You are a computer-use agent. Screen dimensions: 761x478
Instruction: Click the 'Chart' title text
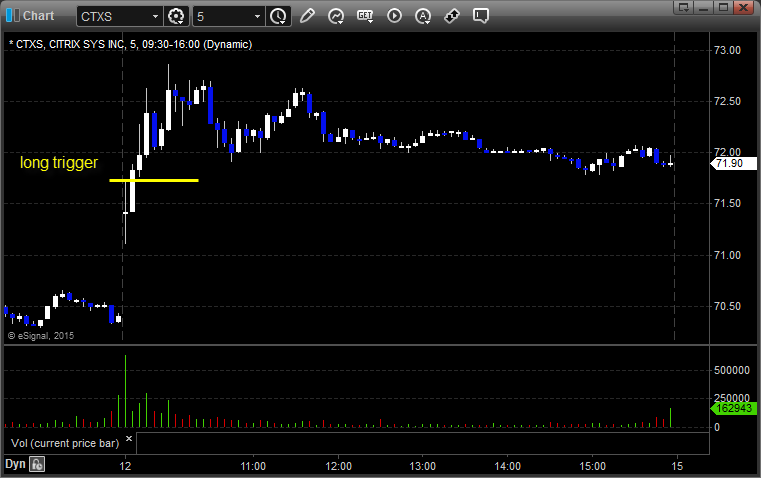coord(38,16)
